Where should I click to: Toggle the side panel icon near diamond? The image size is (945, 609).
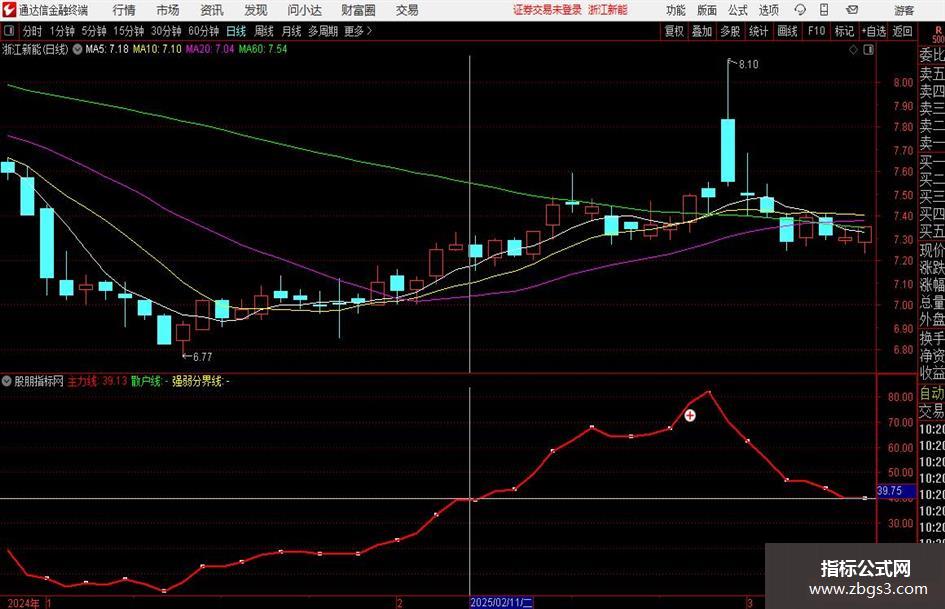[x=868, y=50]
